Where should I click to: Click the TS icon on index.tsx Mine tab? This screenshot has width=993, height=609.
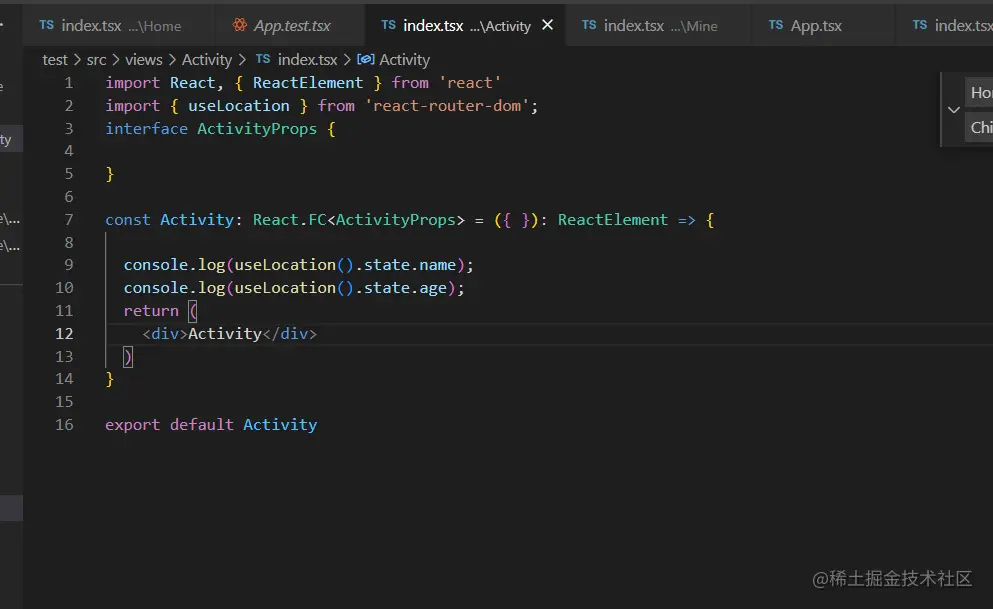[589, 25]
